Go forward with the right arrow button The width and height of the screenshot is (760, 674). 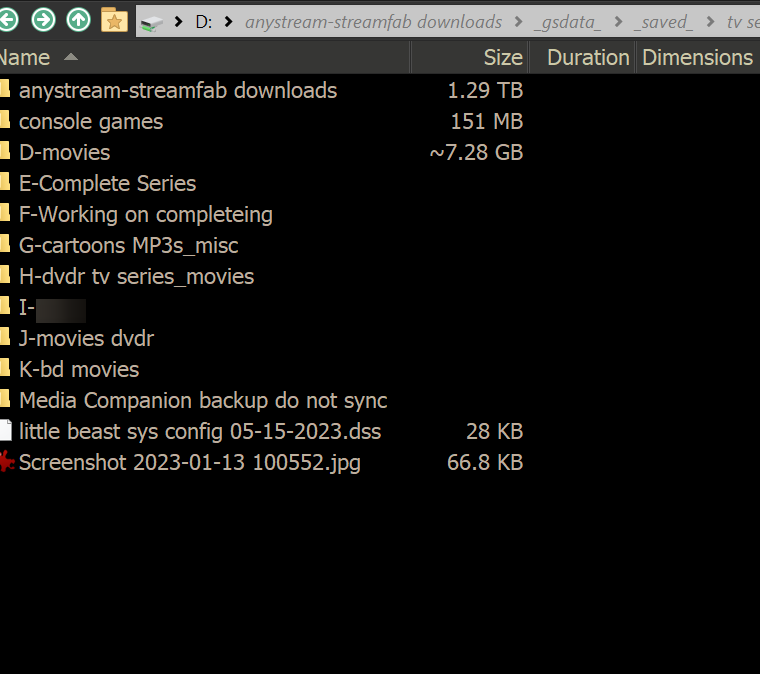43,20
